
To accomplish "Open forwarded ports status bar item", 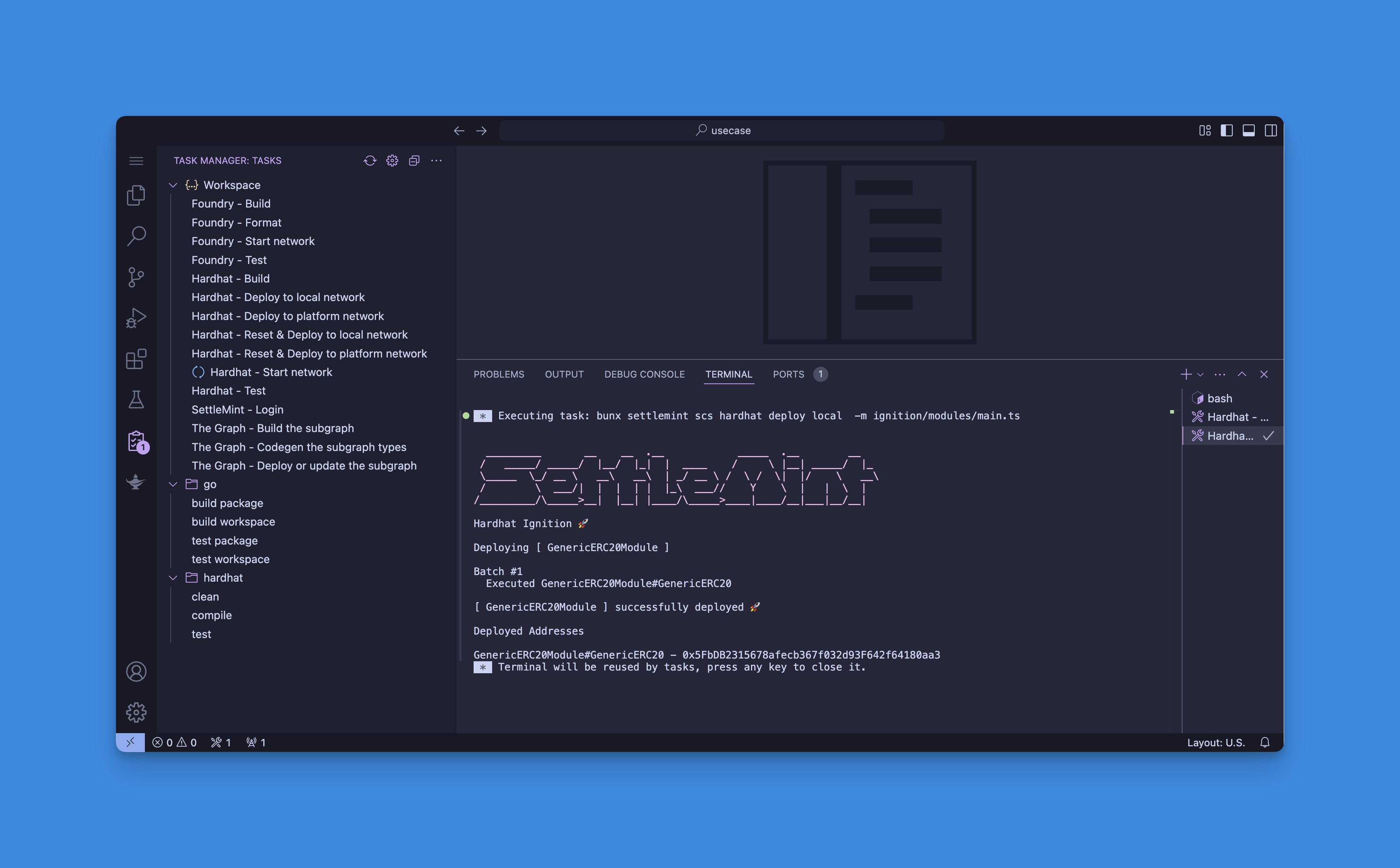I will point(256,742).
